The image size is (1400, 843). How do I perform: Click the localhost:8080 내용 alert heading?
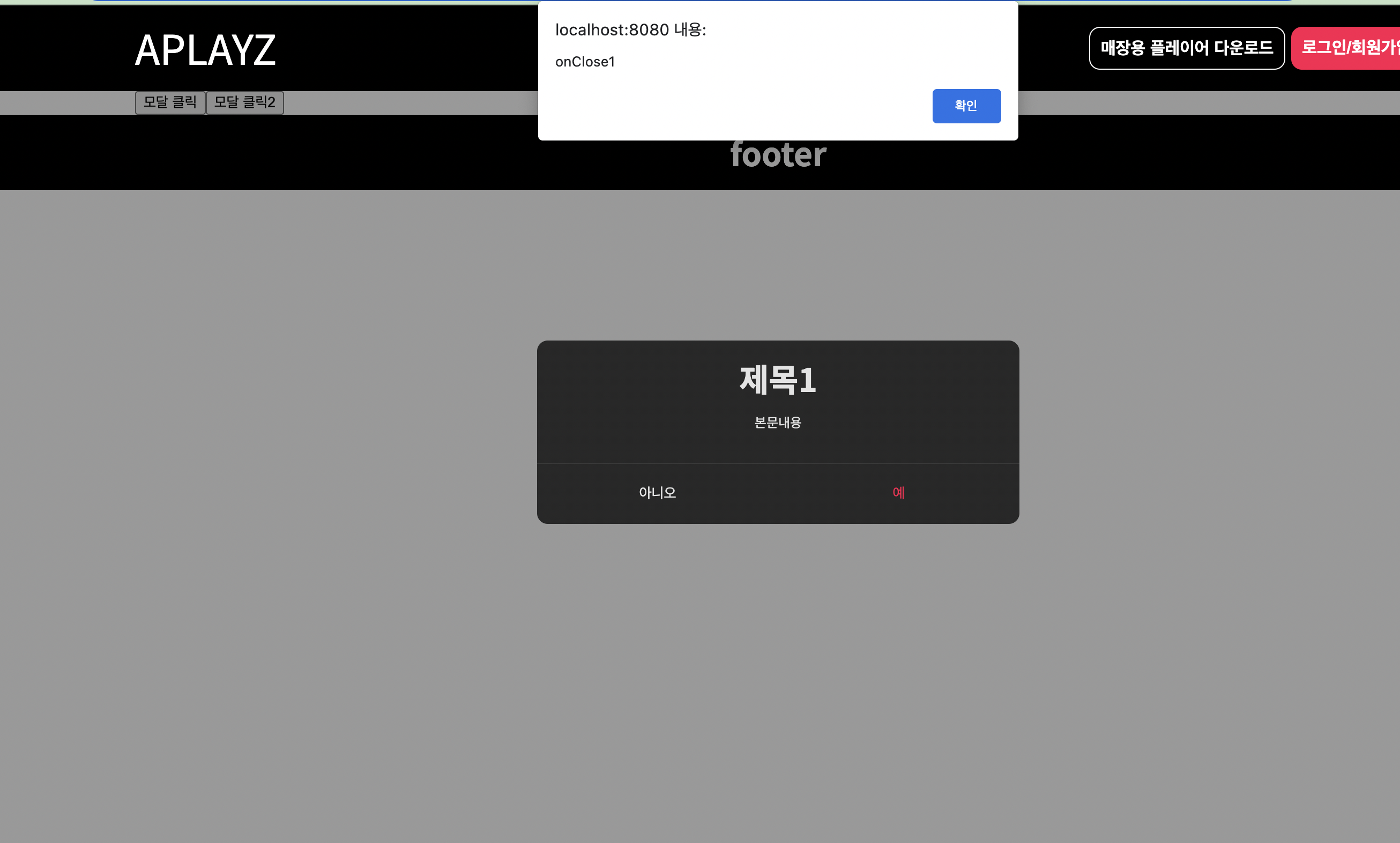pyautogui.click(x=630, y=30)
